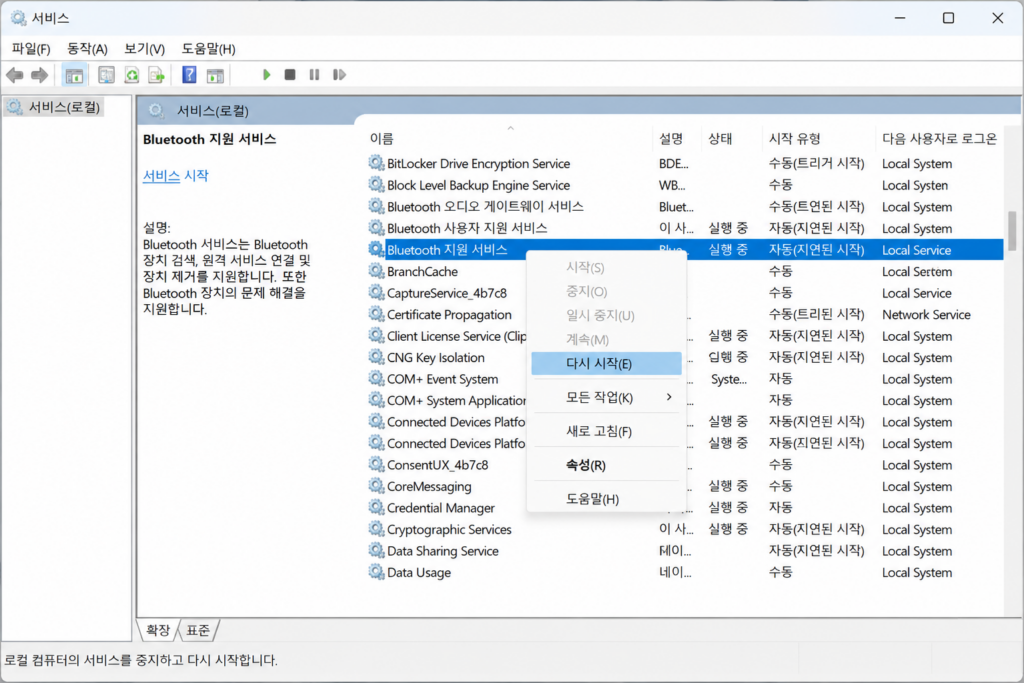Click gear icon of BitLocker Drive Encryption Service

[376, 163]
